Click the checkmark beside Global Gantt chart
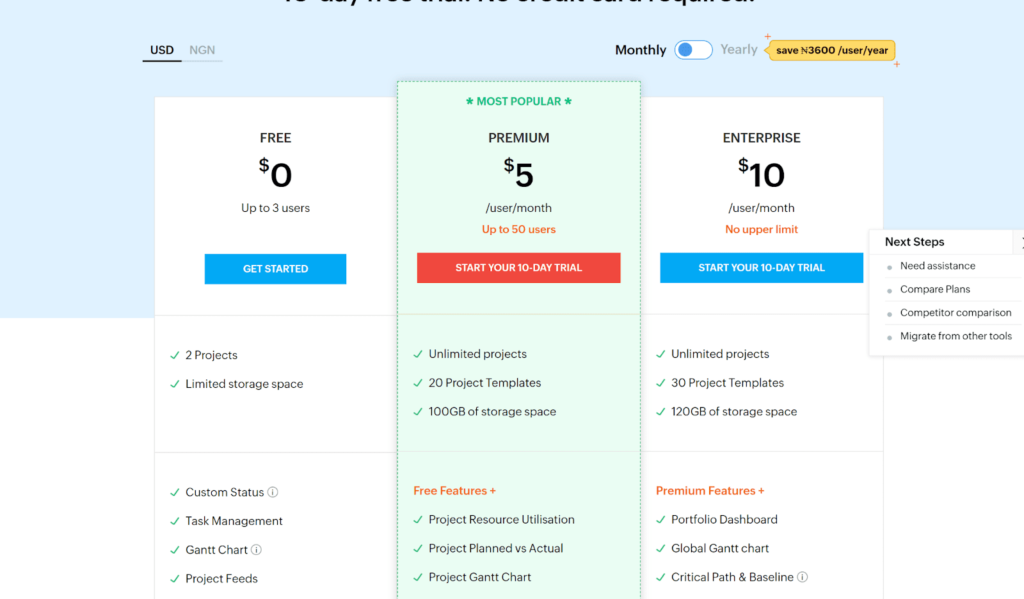Image resolution: width=1024 pixels, height=599 pixels. coord(661,549)
